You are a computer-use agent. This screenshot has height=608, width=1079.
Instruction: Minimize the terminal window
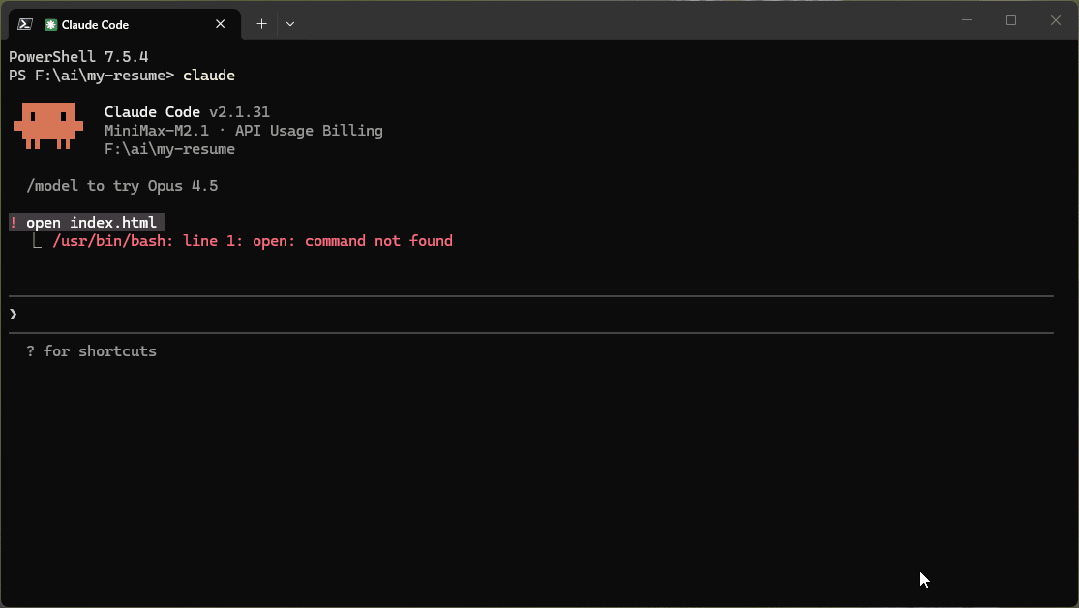click(967, 20)
